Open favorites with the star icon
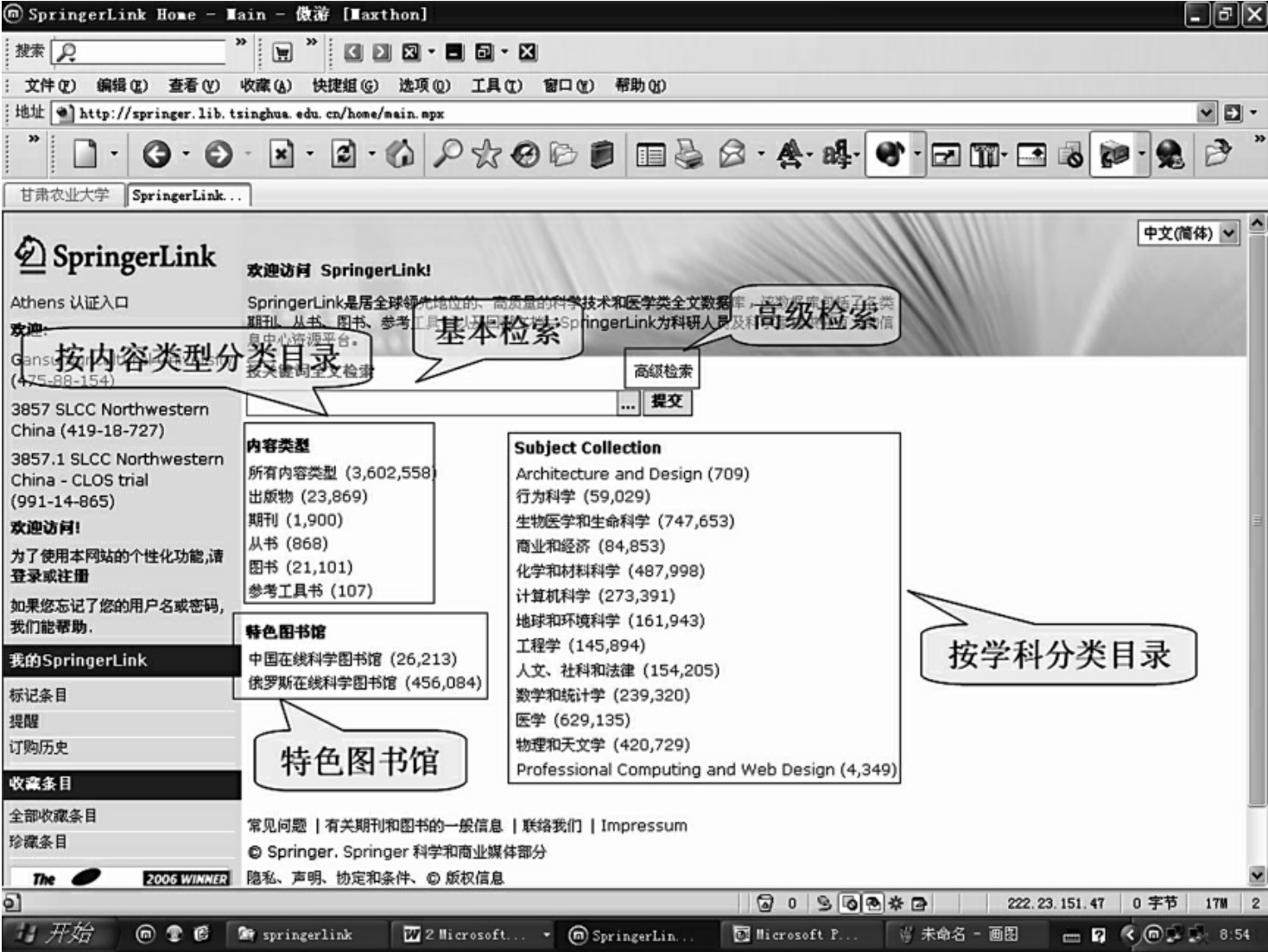The image size is (1268, 952). (x=486, y=155)
